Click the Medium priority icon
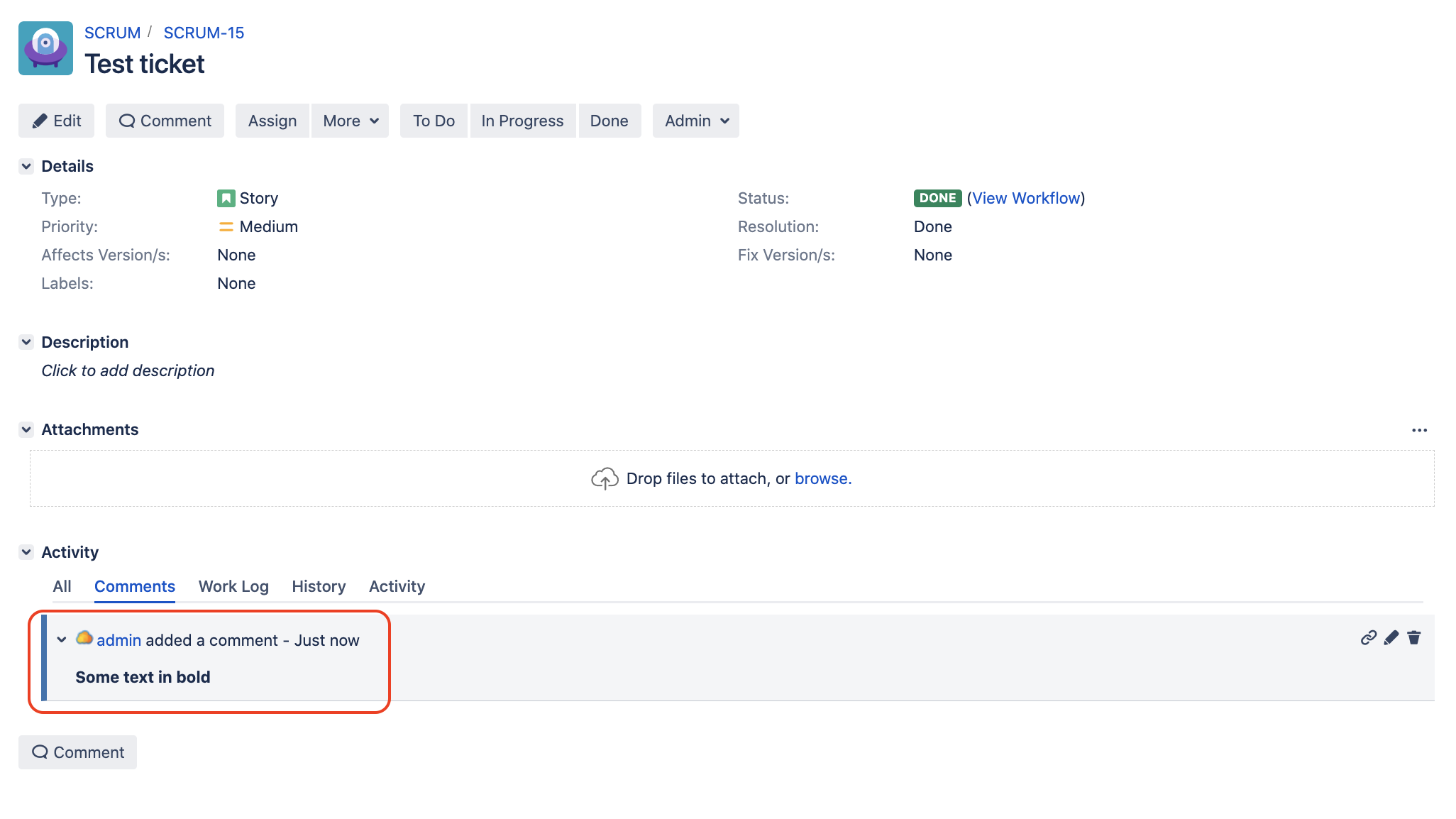This screenshot has width=1456, height=819. [x=225, y=226]
